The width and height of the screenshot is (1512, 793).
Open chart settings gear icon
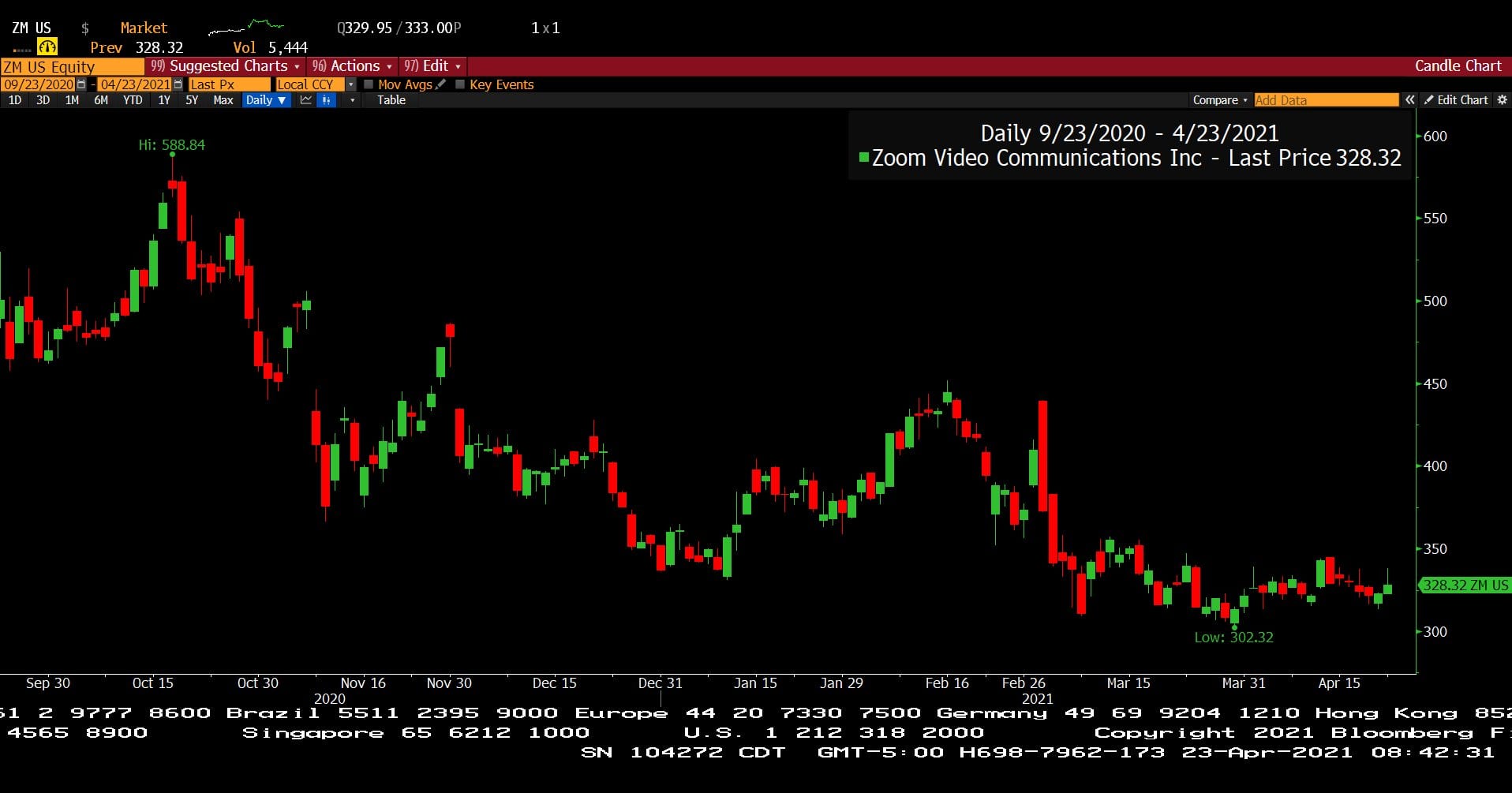click(x=1502, y=100)
